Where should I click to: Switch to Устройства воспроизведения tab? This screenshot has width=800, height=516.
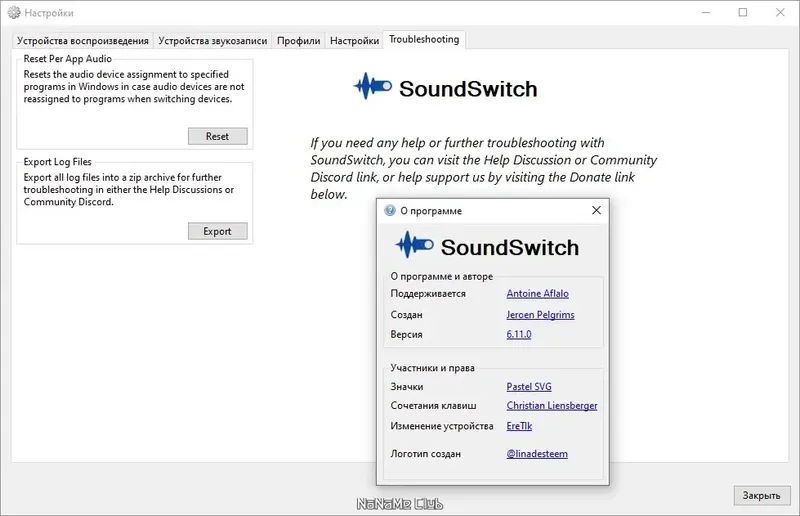(x=83, y=41)
